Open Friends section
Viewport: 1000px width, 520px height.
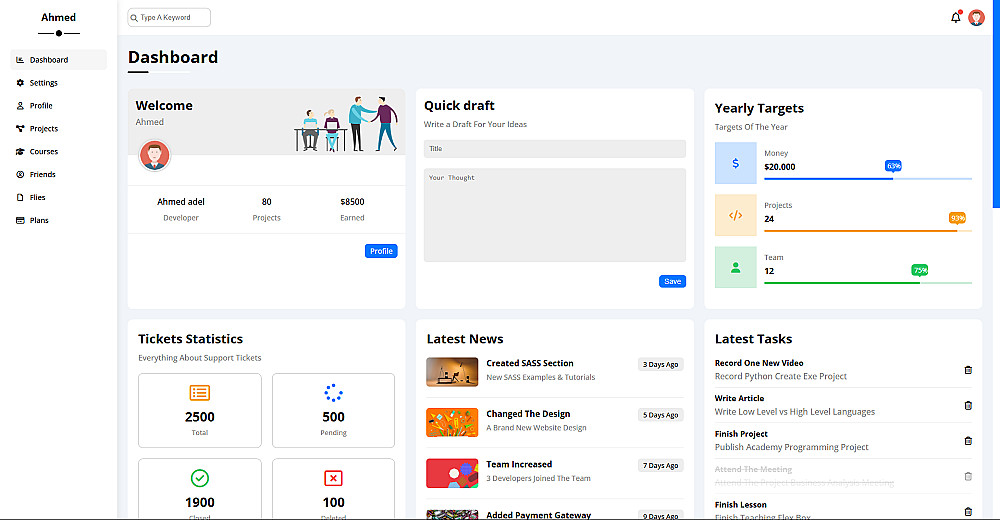[x=59, y=174]
